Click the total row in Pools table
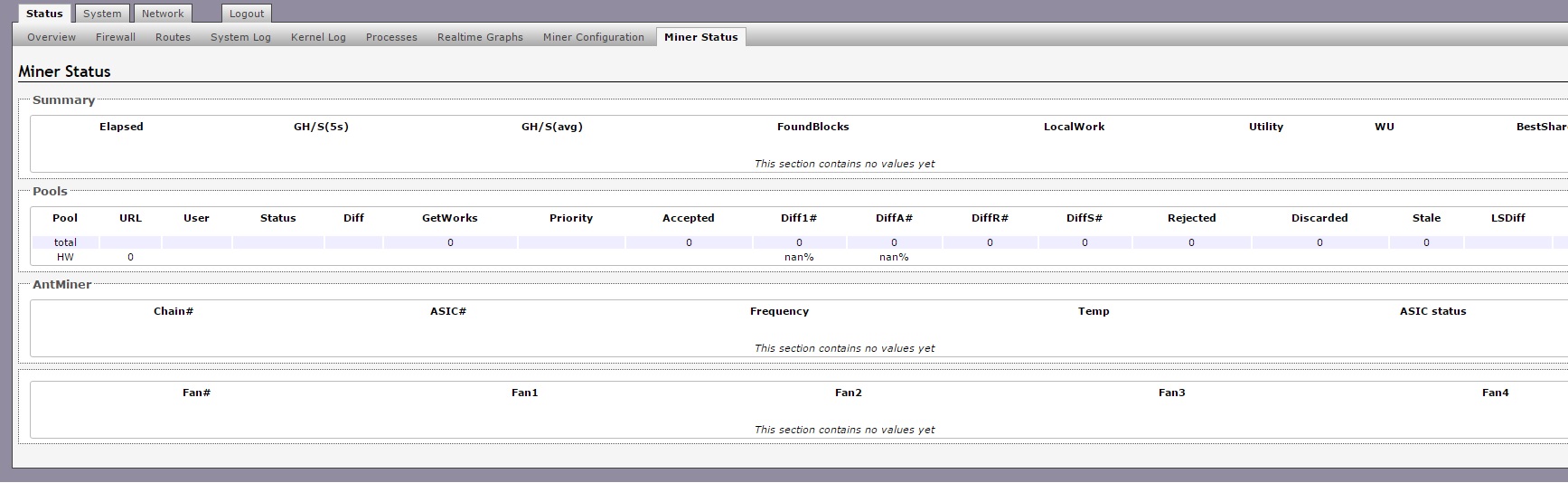The height and width of the screenshot is (483, 1568). 799,242
